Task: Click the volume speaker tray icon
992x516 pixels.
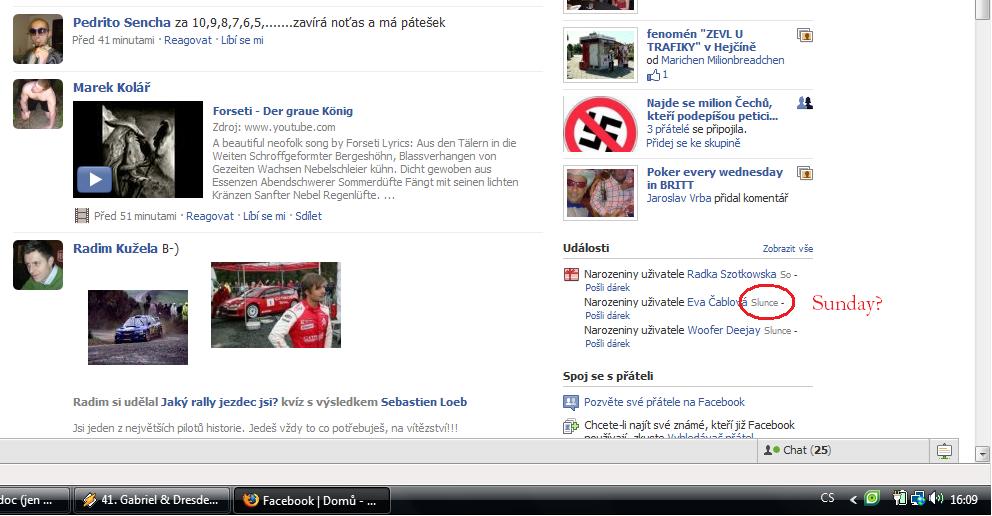Action: pyautogui.click(x=936, y=499)
